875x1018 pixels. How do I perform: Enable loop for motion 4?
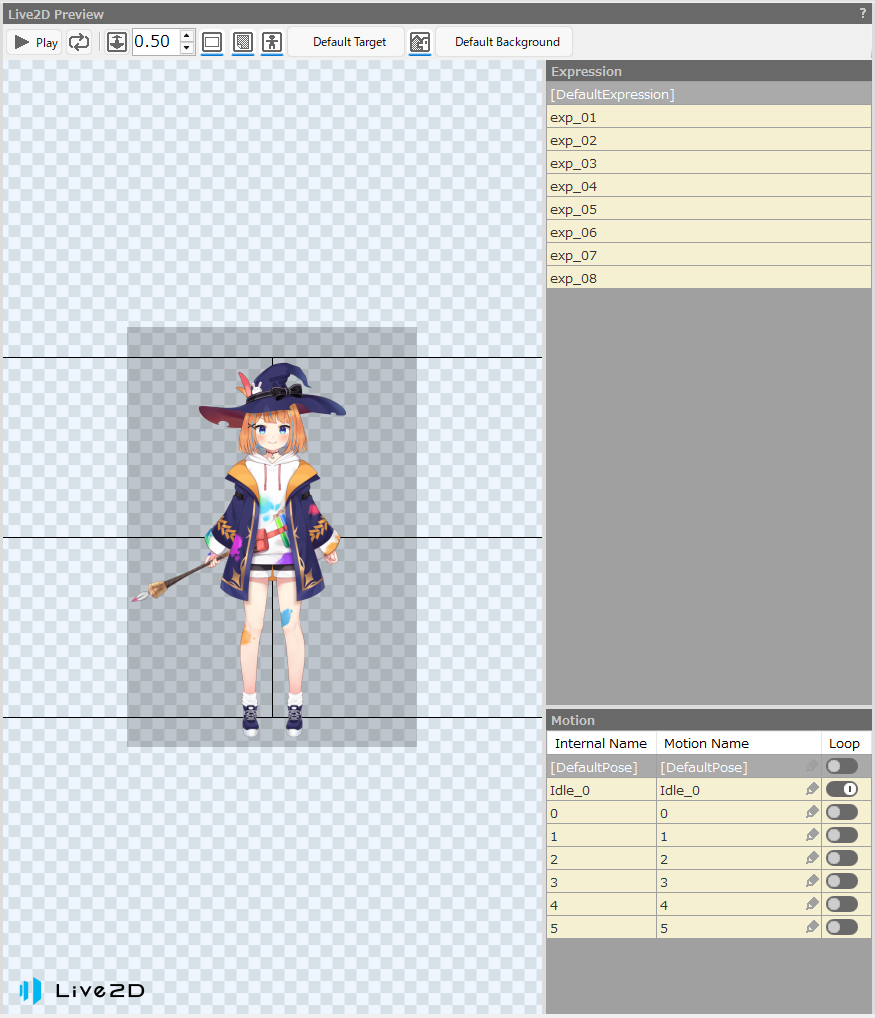842,904
